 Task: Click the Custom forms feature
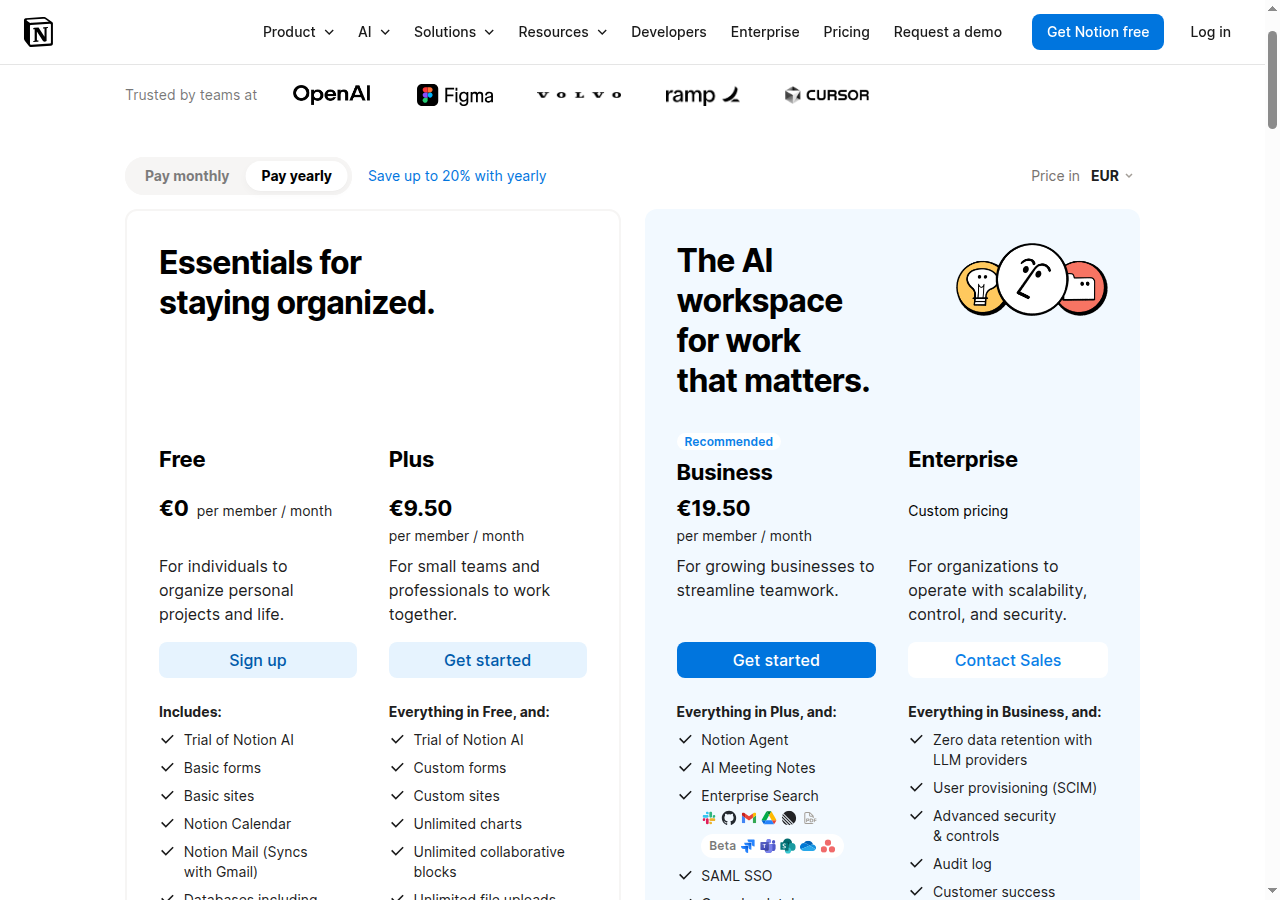point(460,768)
